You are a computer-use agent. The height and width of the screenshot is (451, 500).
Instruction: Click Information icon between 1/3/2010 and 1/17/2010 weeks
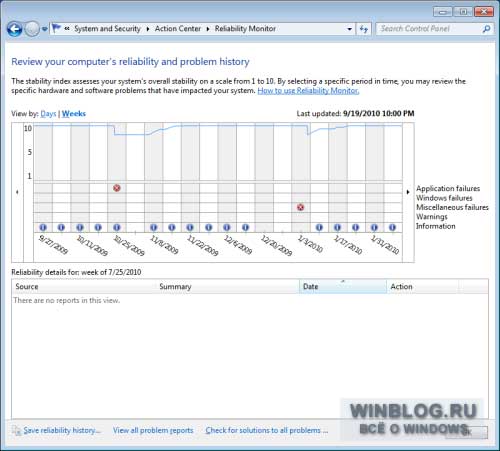click(x=319, y=227)
